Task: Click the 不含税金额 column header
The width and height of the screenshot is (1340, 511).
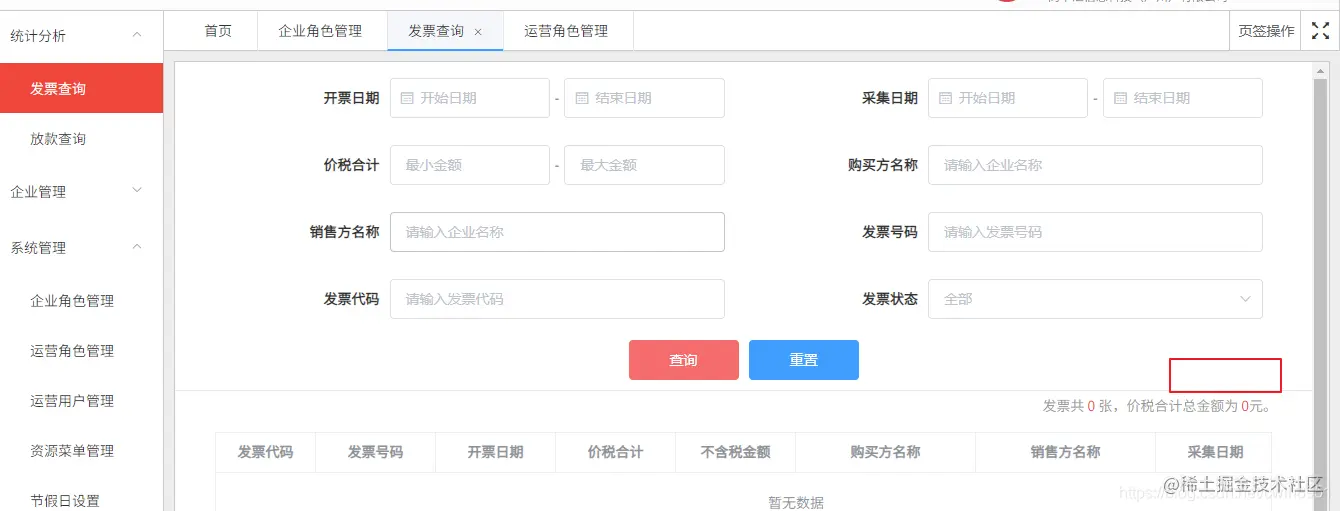Action: pos(736,452)
